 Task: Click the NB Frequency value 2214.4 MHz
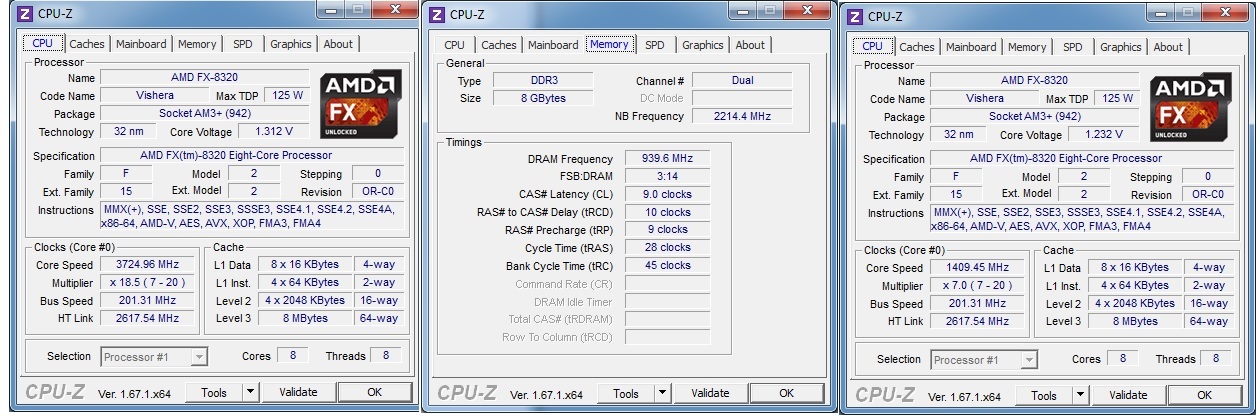point(743,116)
